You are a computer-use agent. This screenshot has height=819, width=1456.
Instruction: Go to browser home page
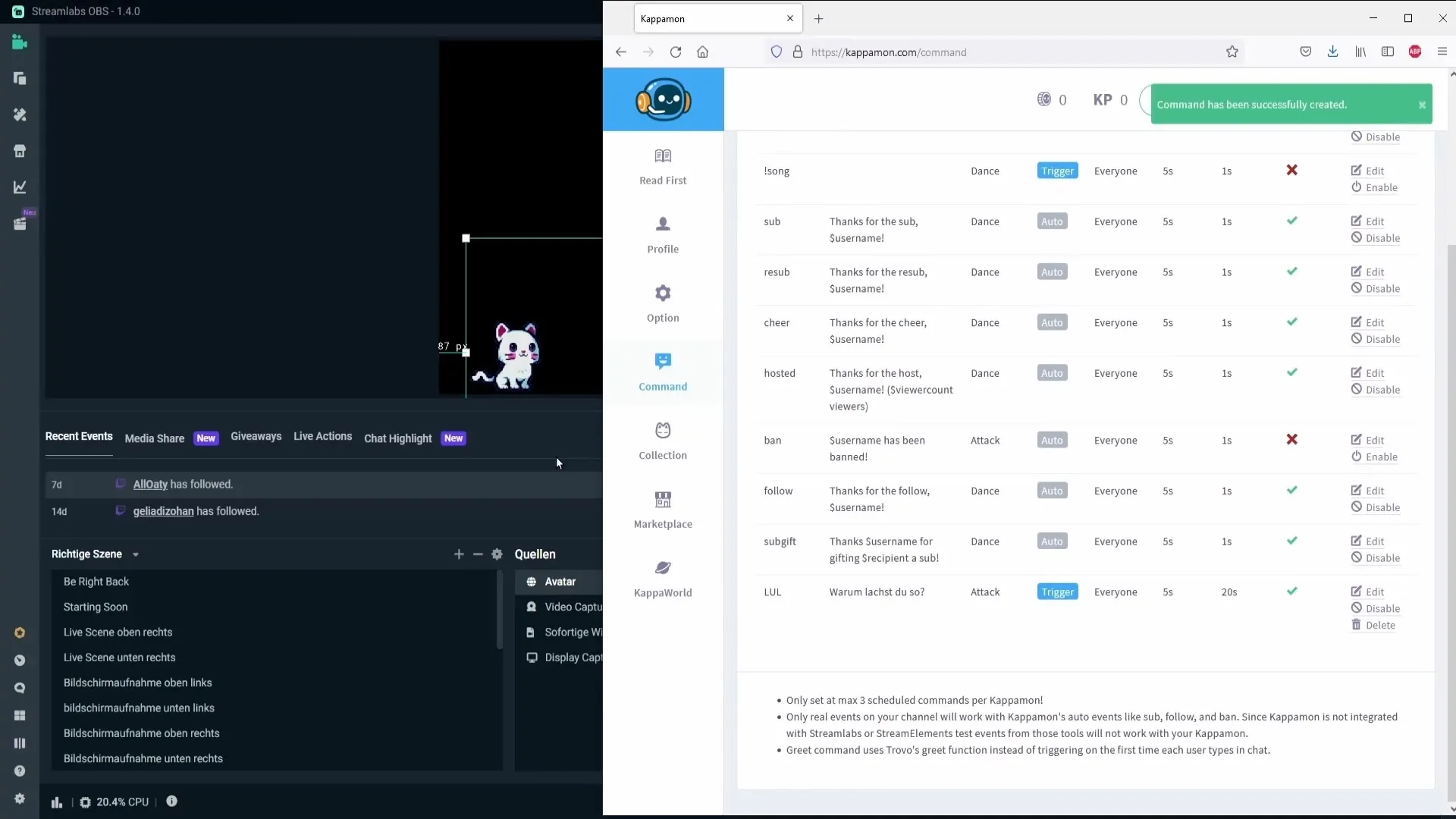[703, 52]
